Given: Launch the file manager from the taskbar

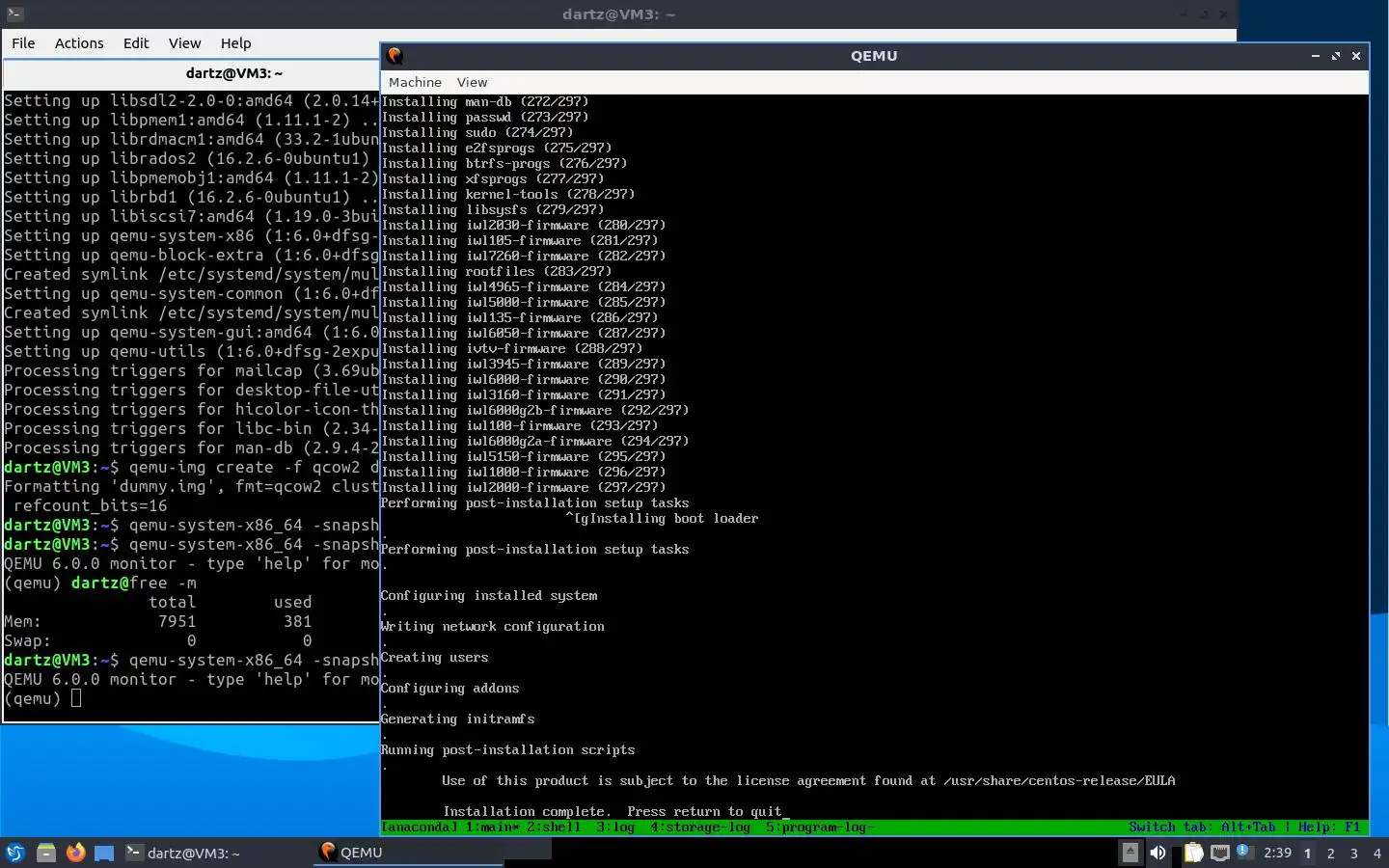Looking at the screenshot, I should point(45,853).
